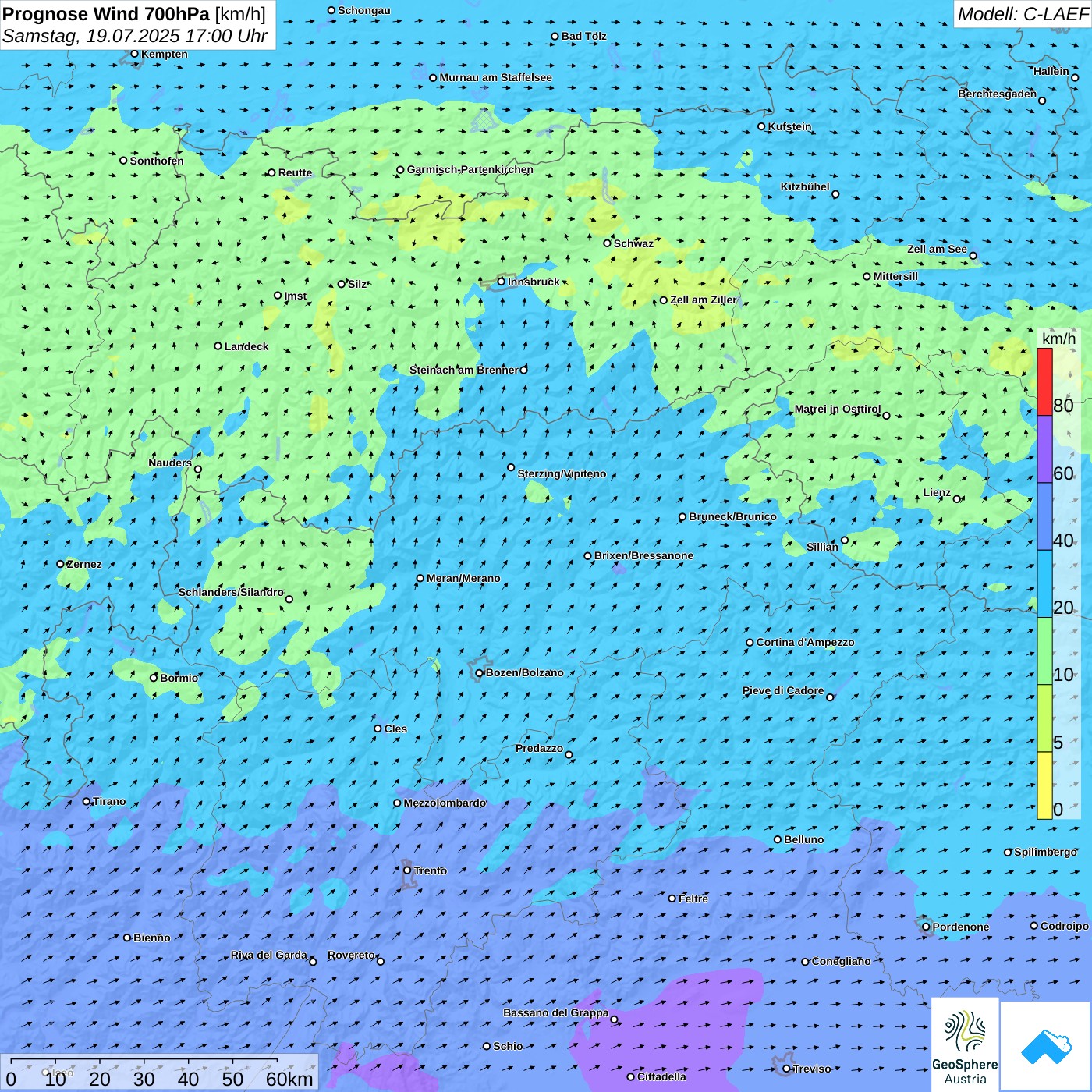Click the yellow 0 km/h legend color
This screenshot has width=1092, height=1092.
click(1044, 785)
